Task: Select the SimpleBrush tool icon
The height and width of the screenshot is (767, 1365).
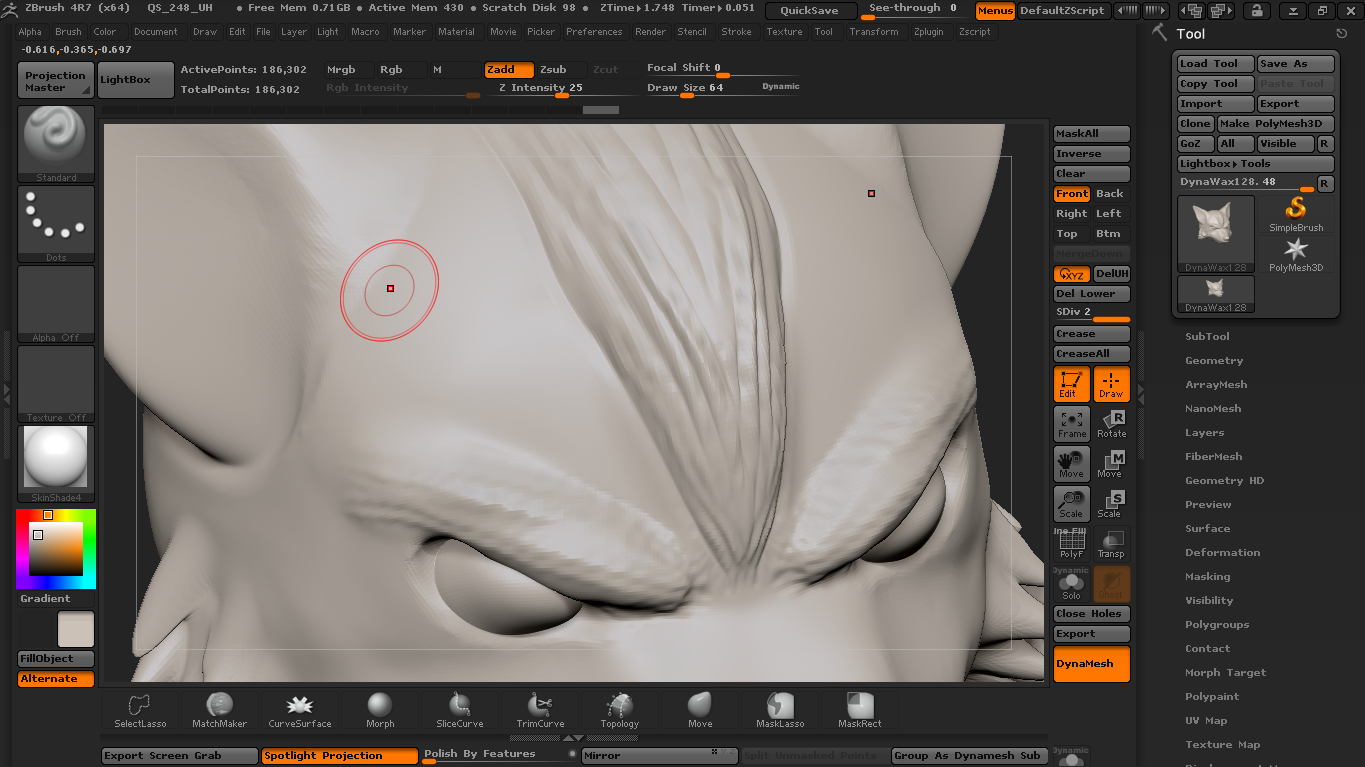Action: 1296,214
